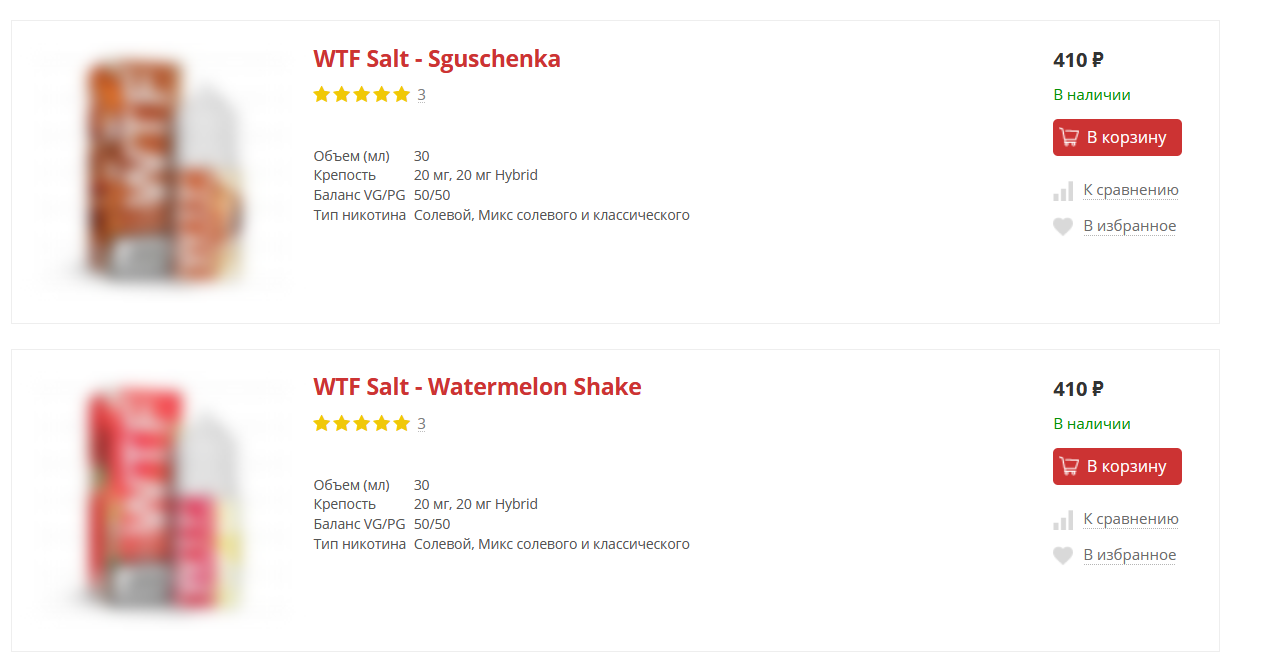This screenshot has width=1273, height=661.
Task: Click the review count next to Sguschenka stars
Action: [x=422, y=95]
